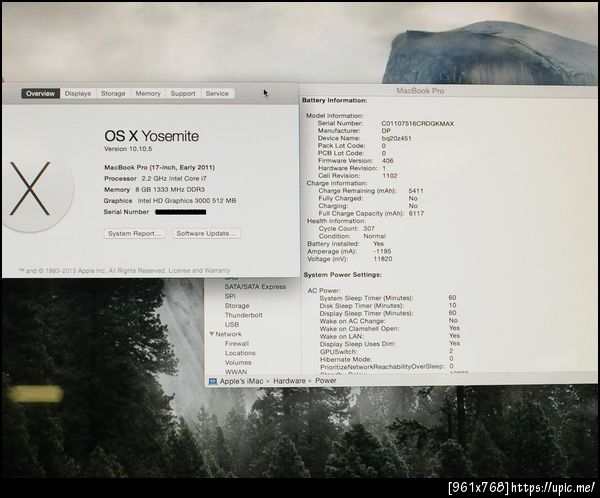Click the OS X Yosemite title
The height and width of the screenshot is (498, 600).
152,136
